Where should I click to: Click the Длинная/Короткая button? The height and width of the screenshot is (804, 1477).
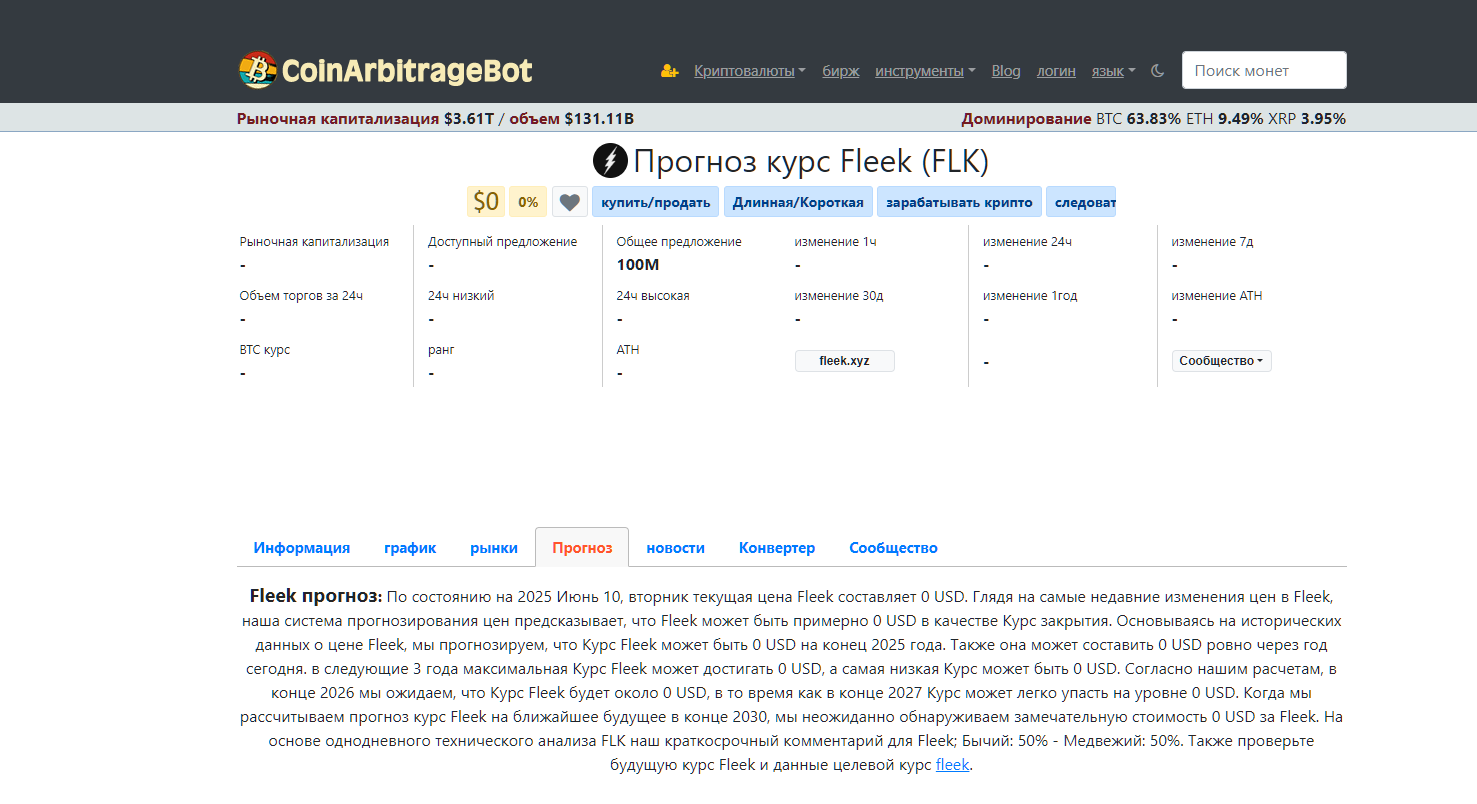point(798,202)
